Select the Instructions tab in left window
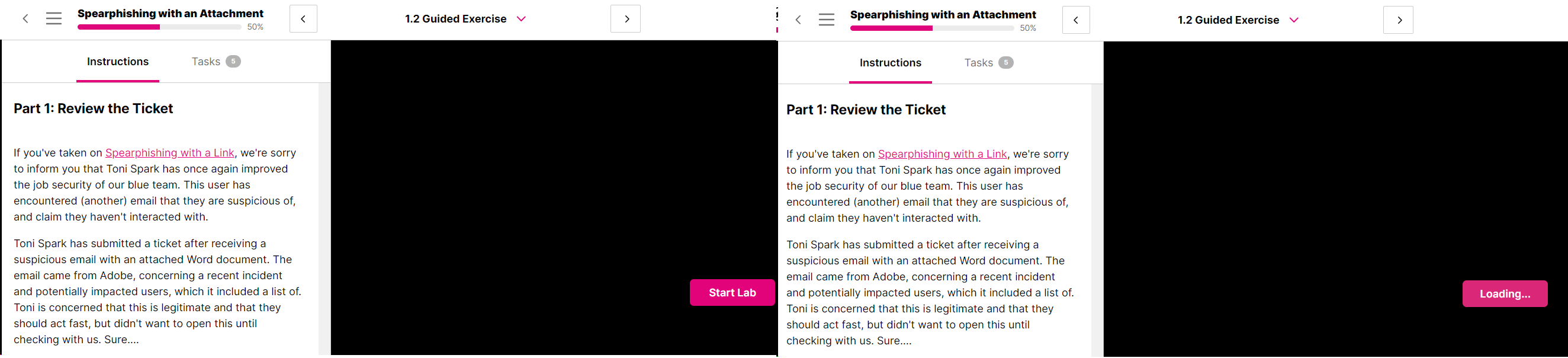Image resolution: width=1568 pixels, height=358 pixels. point(117,62)
